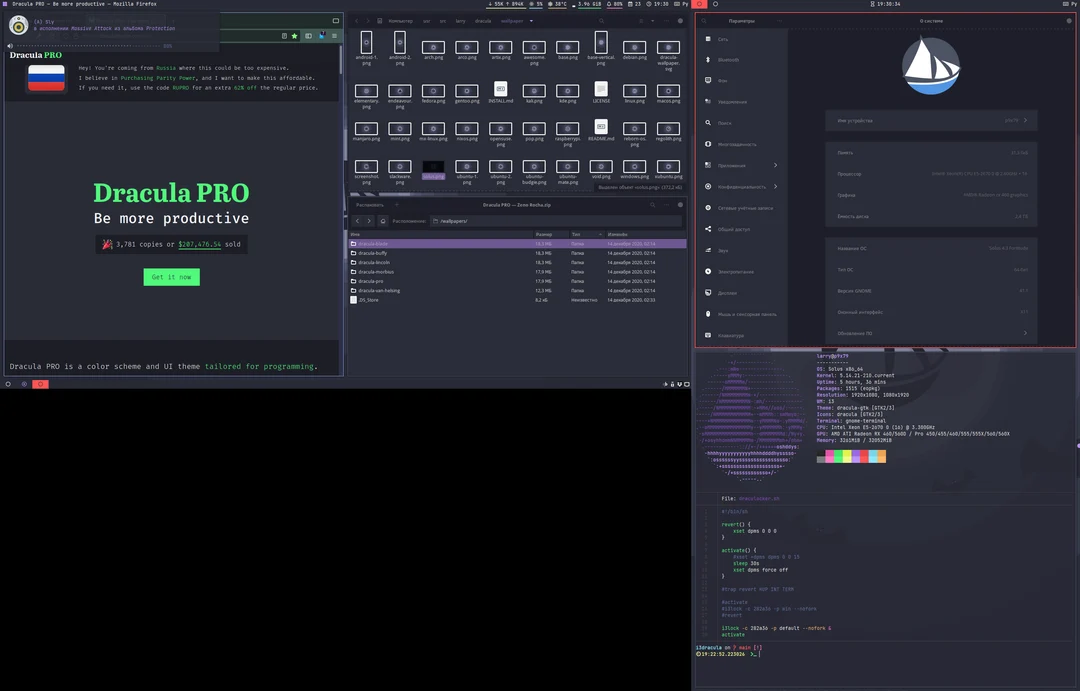Screen dimensions: 1080x691
Task: Select the solus.png thumbnail in the file manager
Action: pyautogui.click(x=434, y=165)
